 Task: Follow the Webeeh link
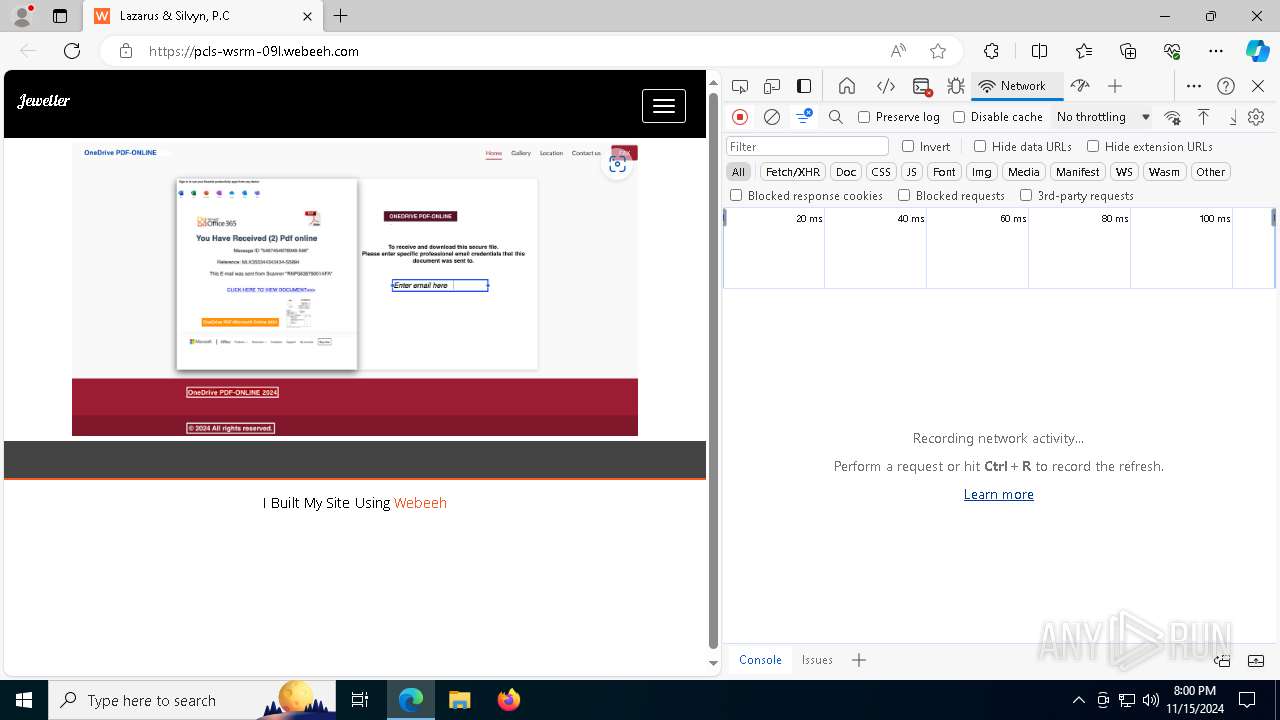tap(420, 503)
